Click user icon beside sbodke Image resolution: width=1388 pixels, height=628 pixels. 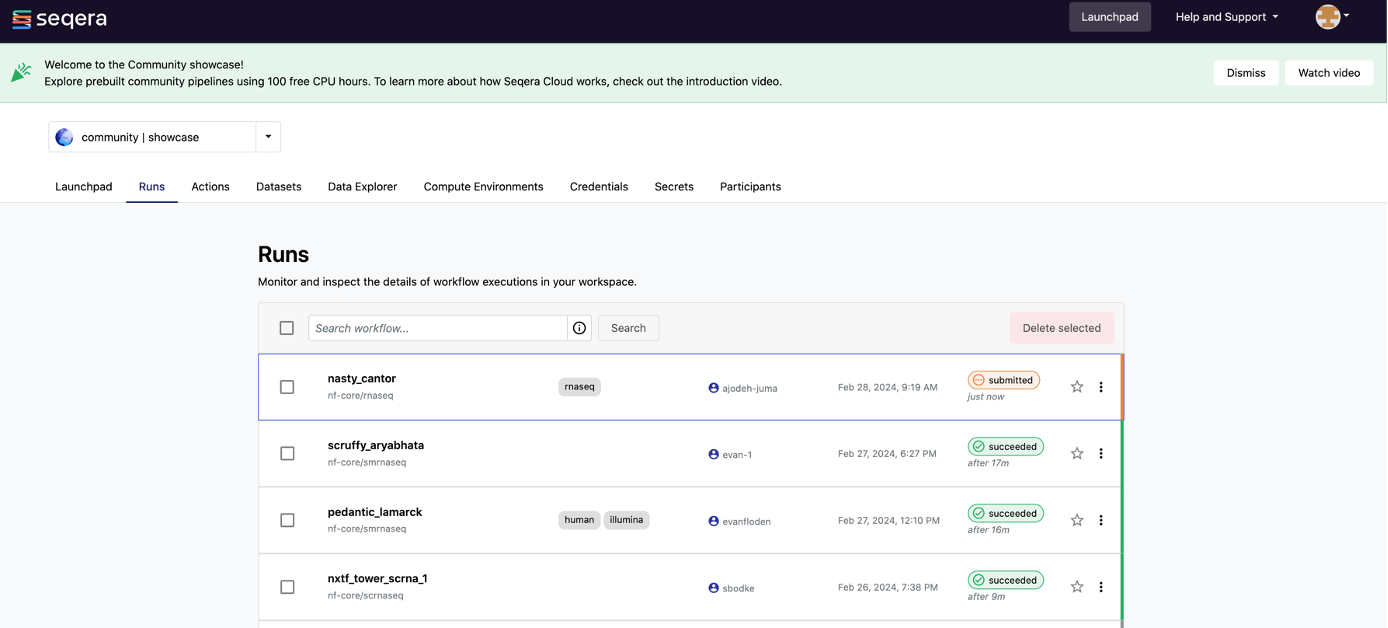713,588
